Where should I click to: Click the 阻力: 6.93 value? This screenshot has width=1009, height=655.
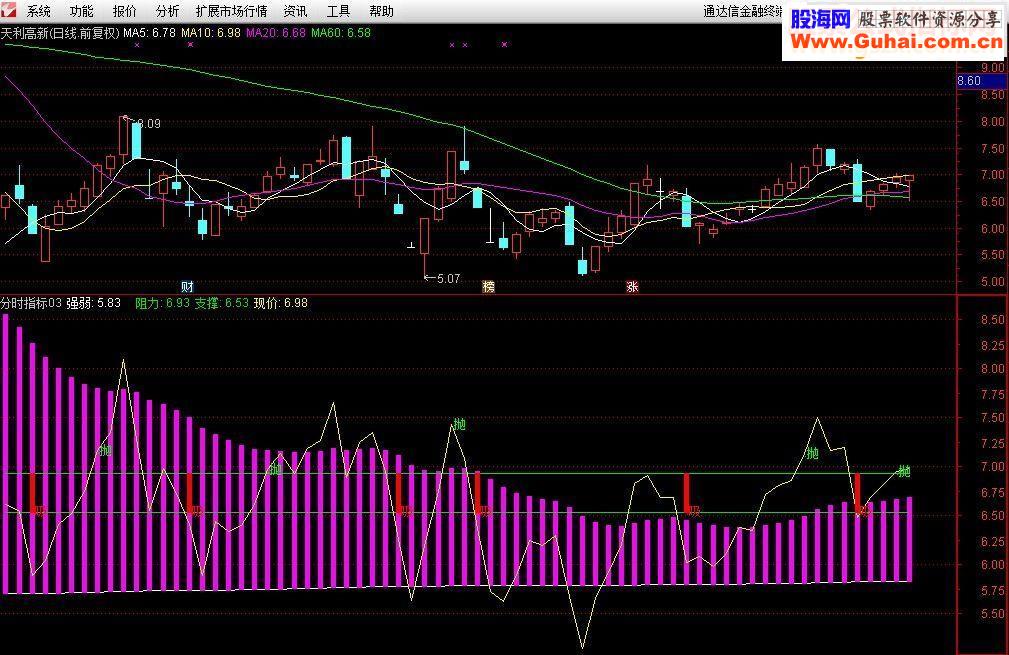coord(163,303)
